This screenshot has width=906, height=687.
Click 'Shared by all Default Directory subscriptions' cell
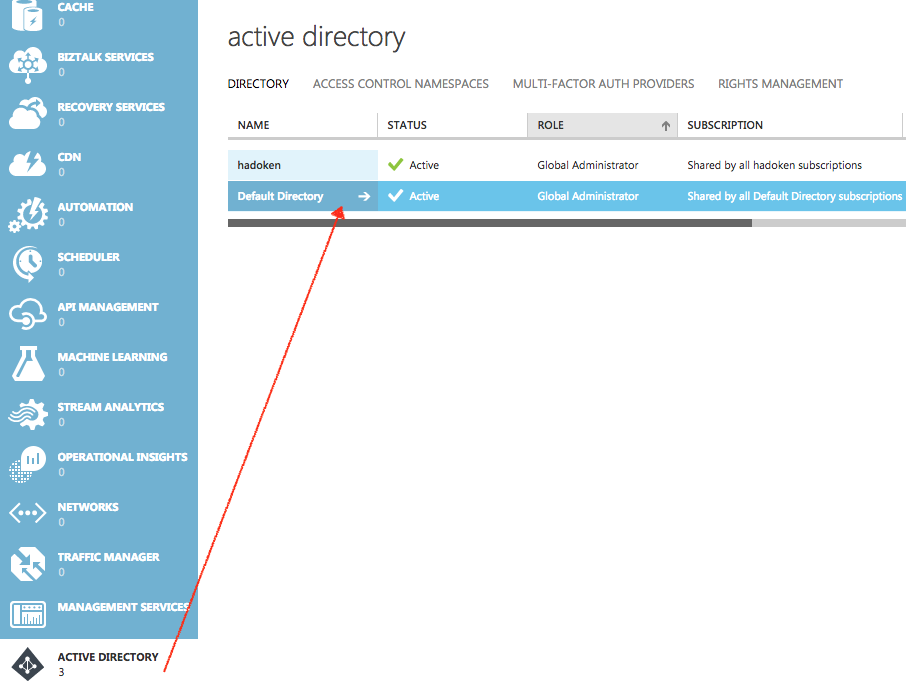pyautogui.click(x=794, y=196)
